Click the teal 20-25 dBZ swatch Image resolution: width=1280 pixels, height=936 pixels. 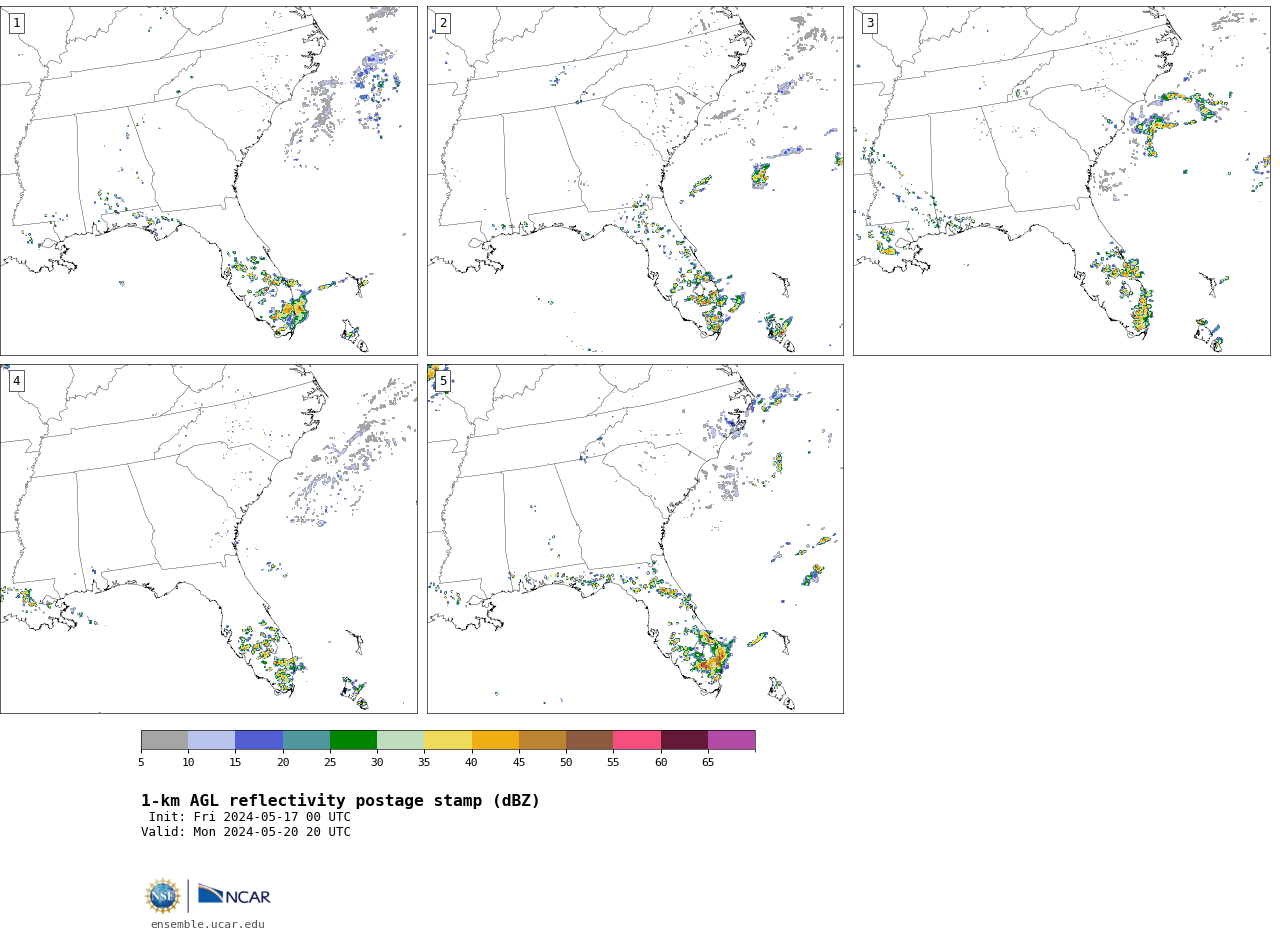(x=306, y=740)
